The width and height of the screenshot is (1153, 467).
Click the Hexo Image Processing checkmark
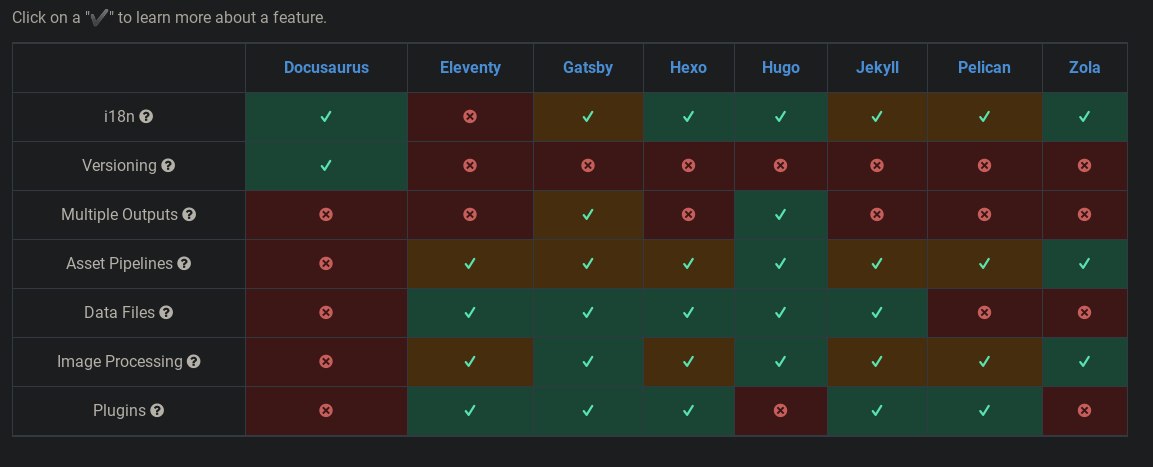coord(688,362)
